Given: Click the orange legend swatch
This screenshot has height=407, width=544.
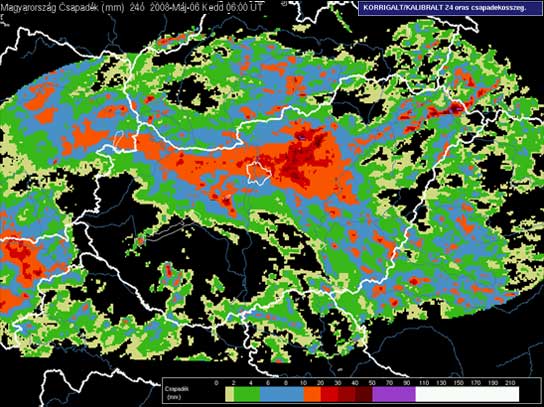Looking at the screenshot, I should pyautogui.click(x=312, y=394).
